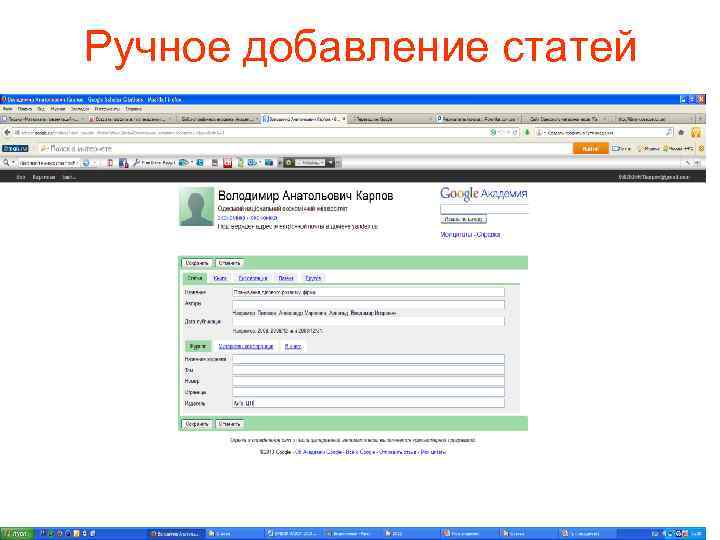Click the Том input field
720x540 pixels.
click(368, 370)
